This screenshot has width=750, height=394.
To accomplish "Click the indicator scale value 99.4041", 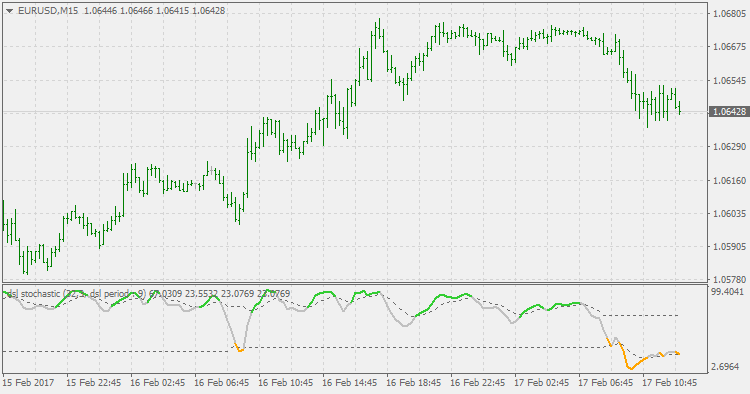I will click(x=728, y=292).
